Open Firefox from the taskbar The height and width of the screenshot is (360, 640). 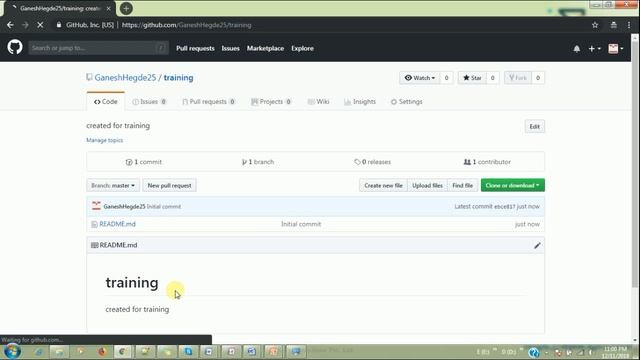click(102, 351)
